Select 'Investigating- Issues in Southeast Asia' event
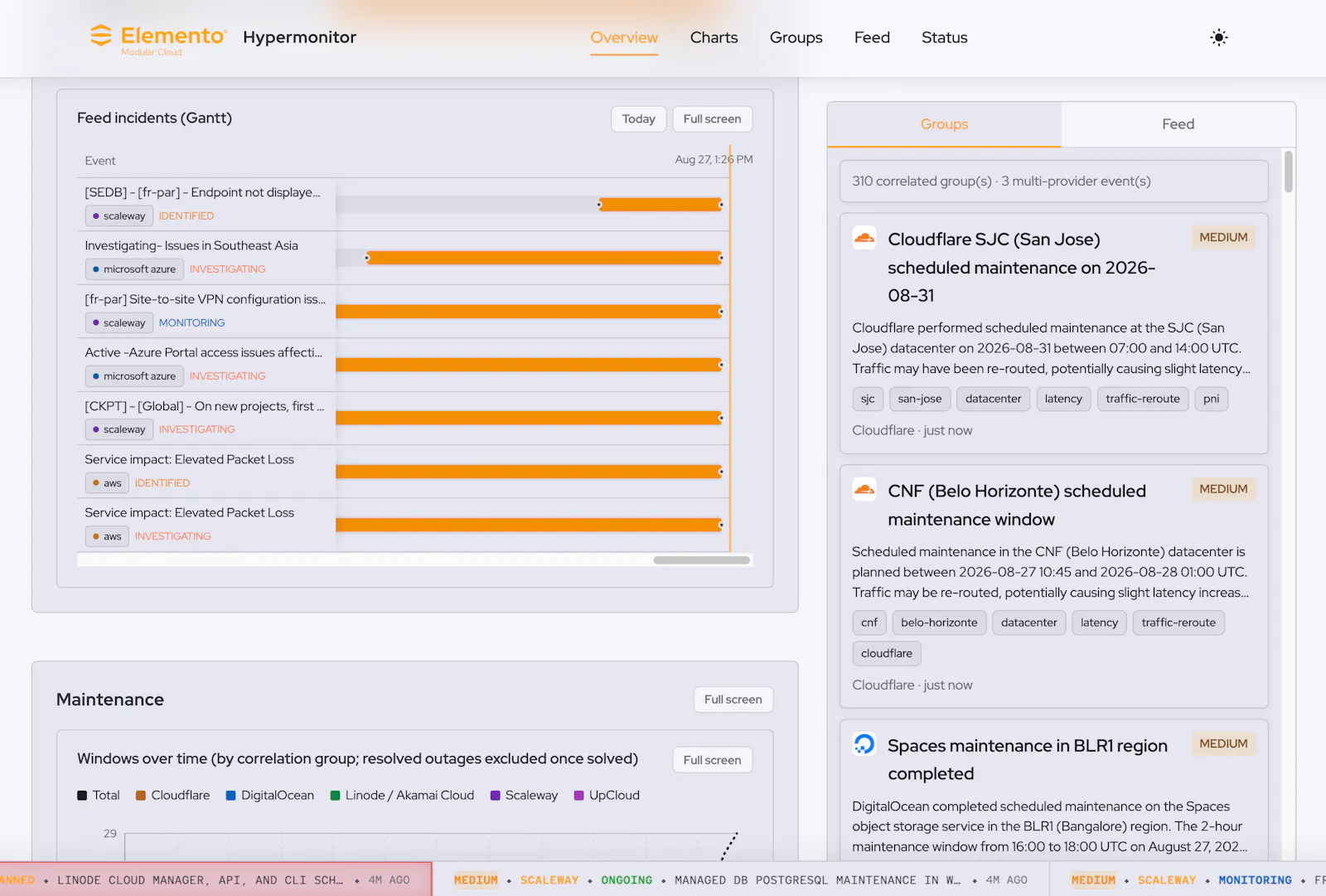Viewport: 1326px width, 896px height. [191, 245]
